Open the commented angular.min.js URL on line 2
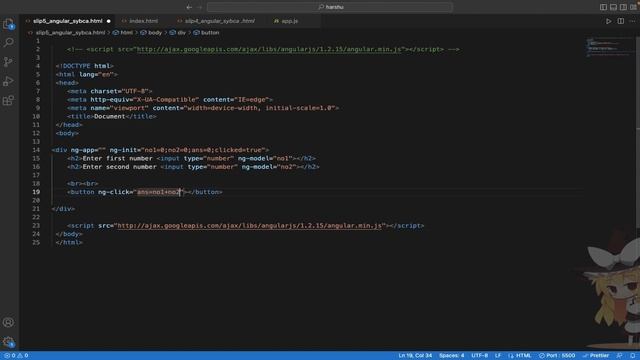Image resolution: width=640 pixels, height=360 pixels. pyautogui.click(x=269, y=49)
